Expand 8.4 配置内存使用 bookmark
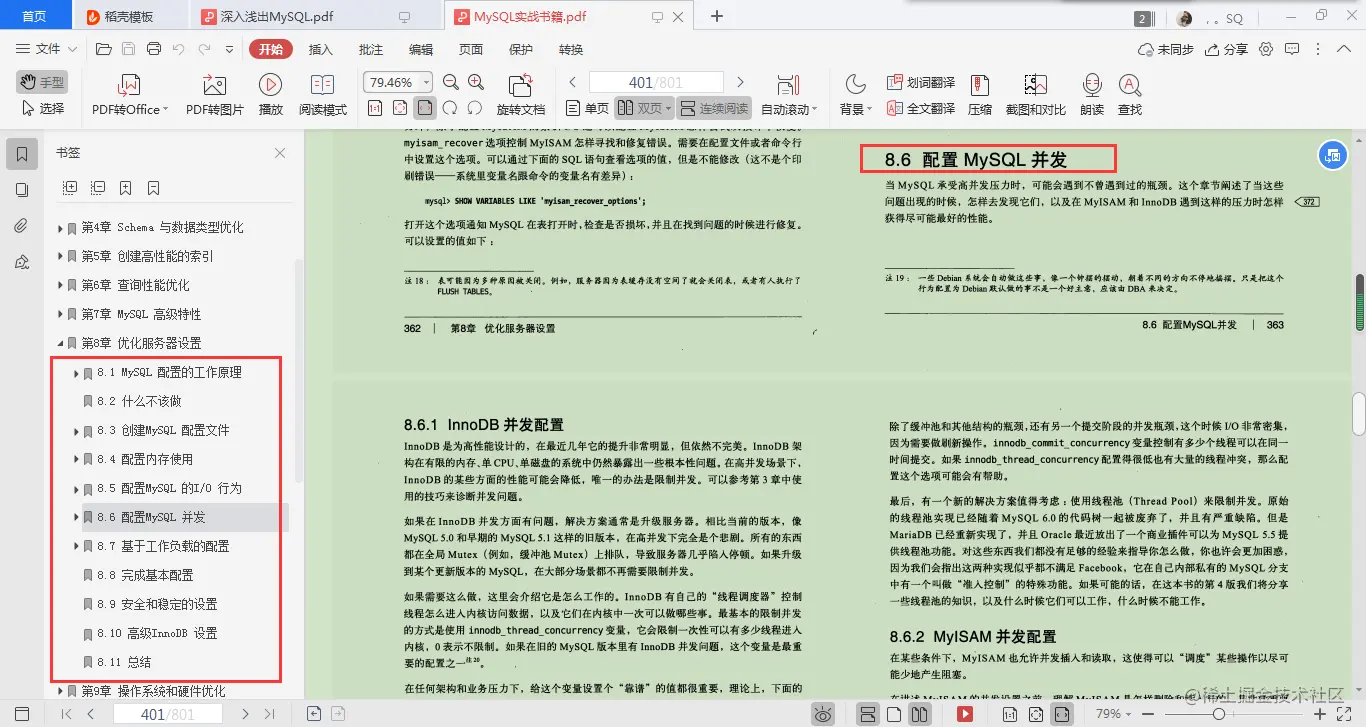 [76, 460]
